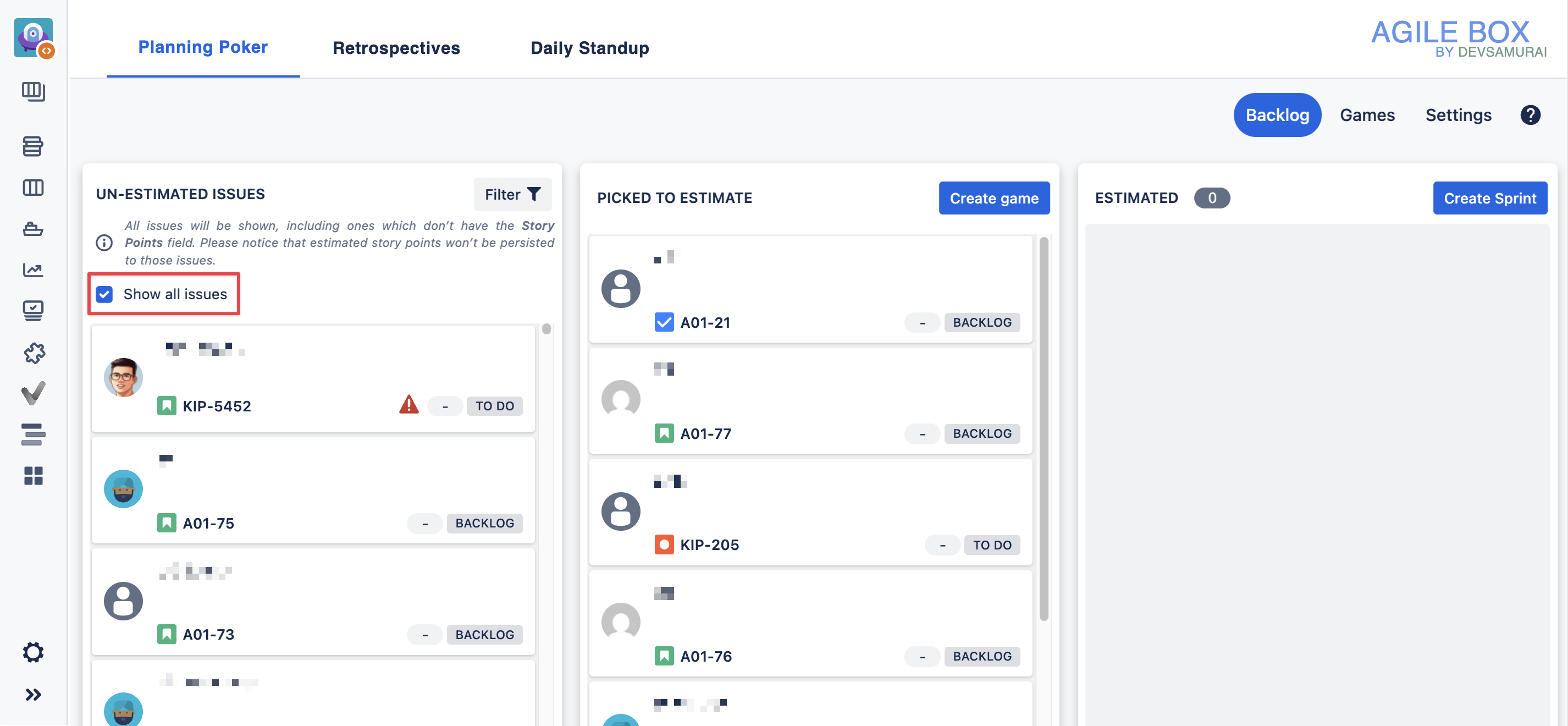Click the info icon beside the notice text

104,243
